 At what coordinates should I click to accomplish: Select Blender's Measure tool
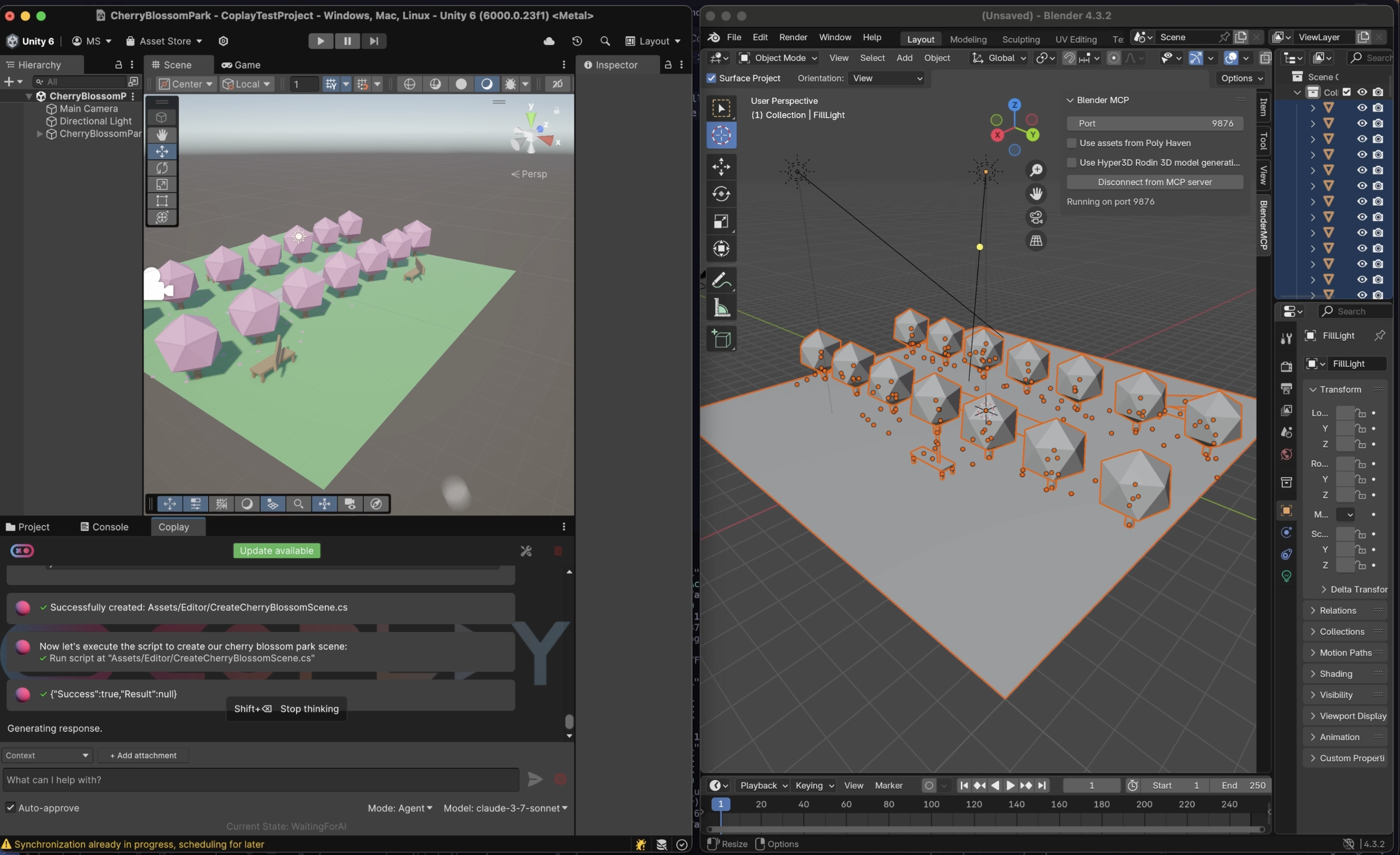click(721, 308)
